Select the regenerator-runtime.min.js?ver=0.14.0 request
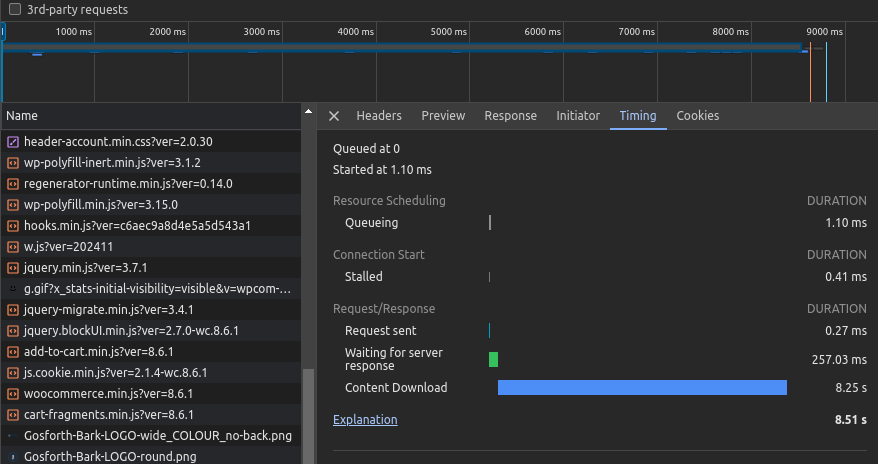The height and width of the screenshot is (464, 878). [151, 184]
